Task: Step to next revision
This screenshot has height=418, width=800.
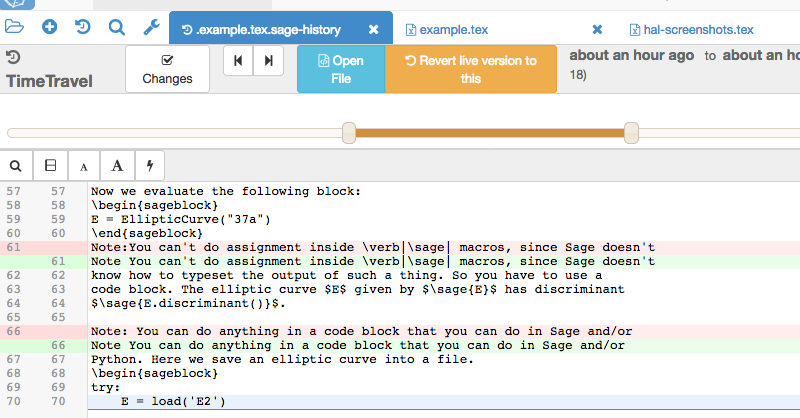Action: pyautogui.click(x=268, y=62)
